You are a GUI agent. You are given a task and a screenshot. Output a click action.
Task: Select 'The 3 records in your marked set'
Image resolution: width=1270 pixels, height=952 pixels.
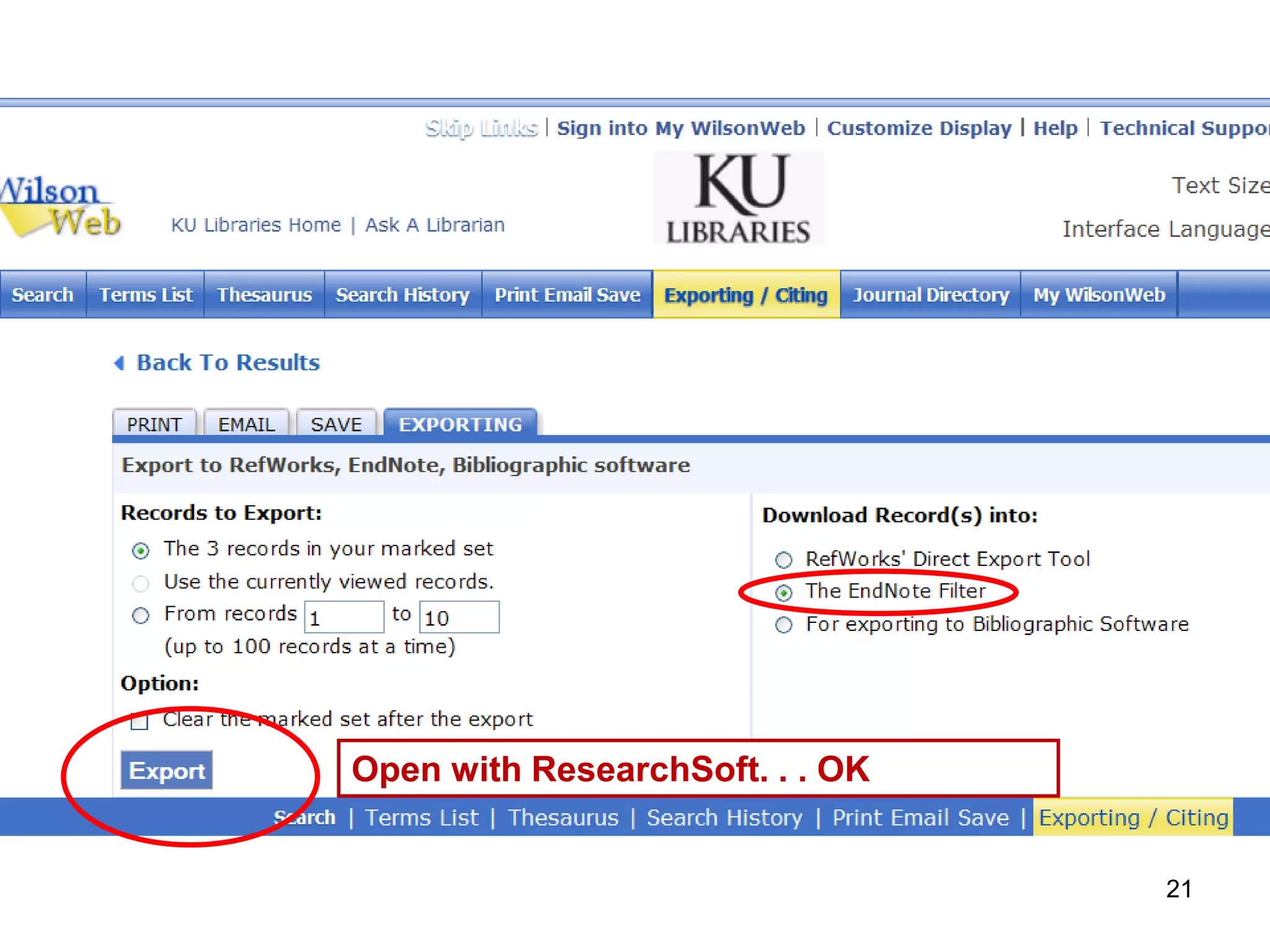tap(141, 550)
